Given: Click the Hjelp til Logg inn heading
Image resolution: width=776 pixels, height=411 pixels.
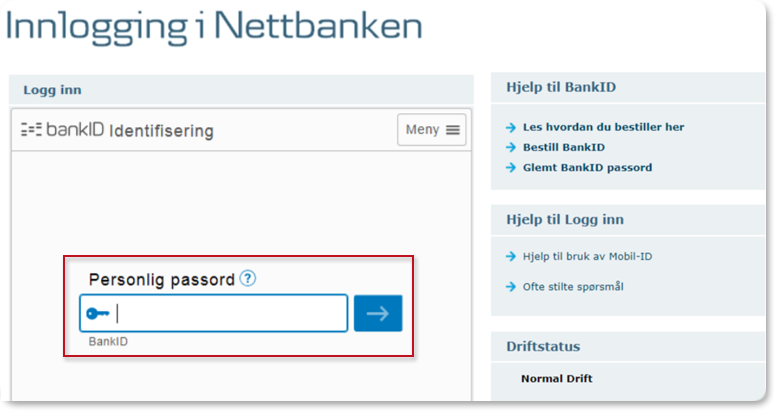Looking at the screenshot, I should click(566, 219).
